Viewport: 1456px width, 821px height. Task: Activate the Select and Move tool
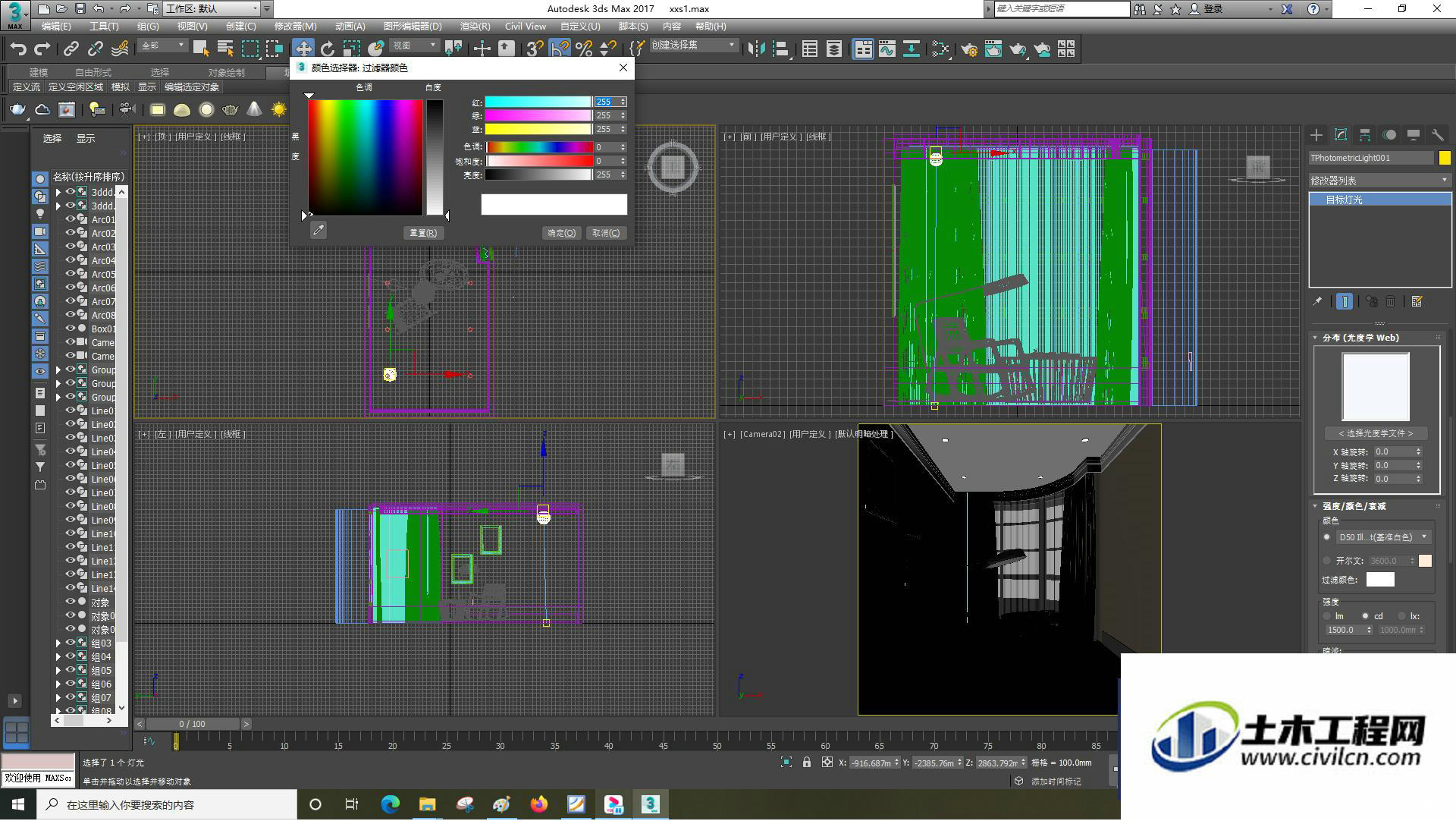[x=303, y=49]
